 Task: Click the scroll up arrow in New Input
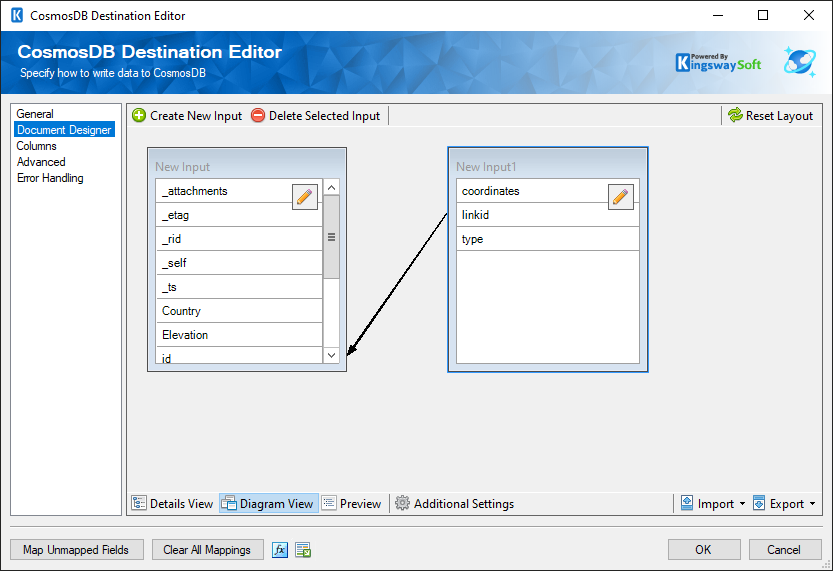pyautogui.click(x=331, y=188)
